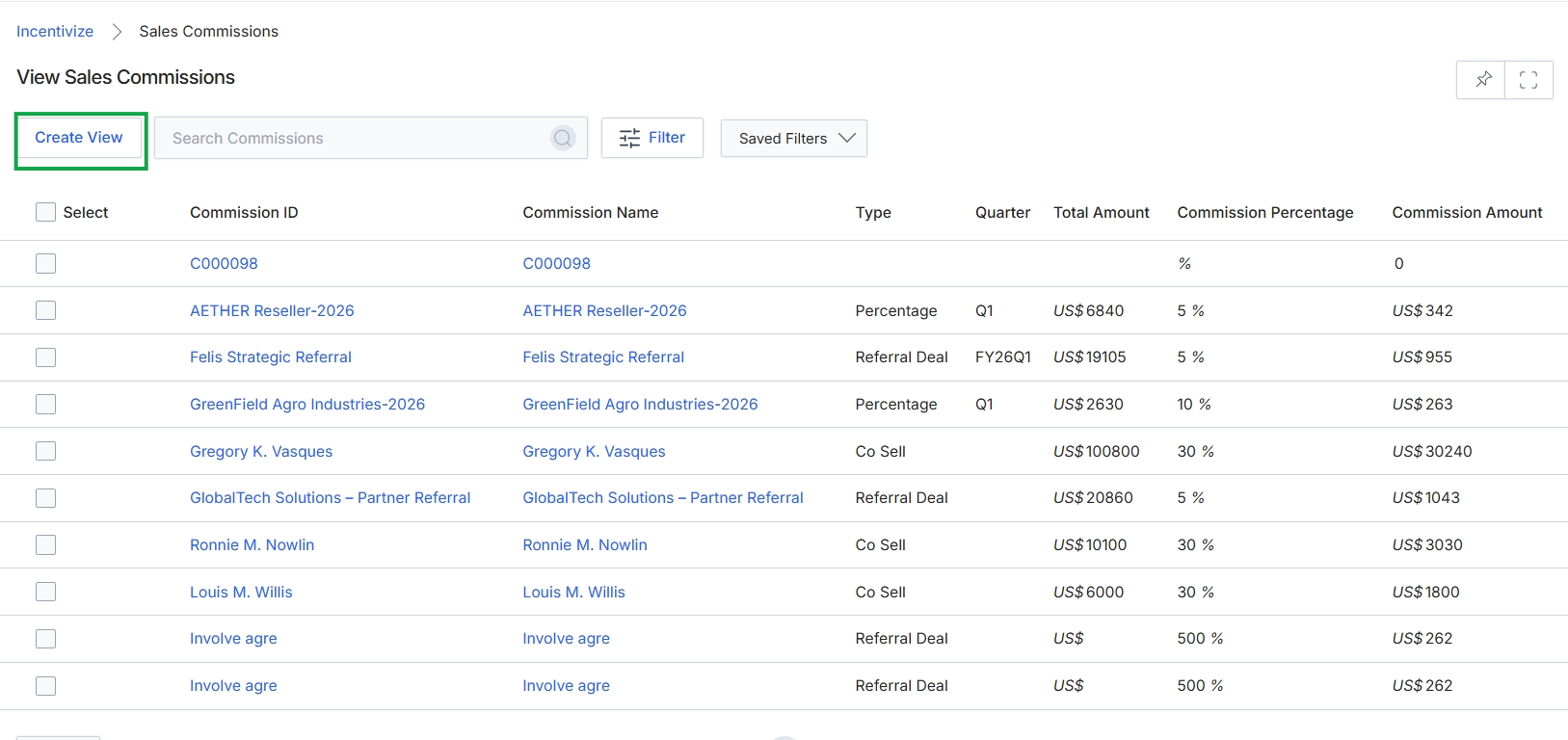Open Gregory K. Vasques Commission Name link
This screenshot has width=1568, height=740.
(594, 451)
